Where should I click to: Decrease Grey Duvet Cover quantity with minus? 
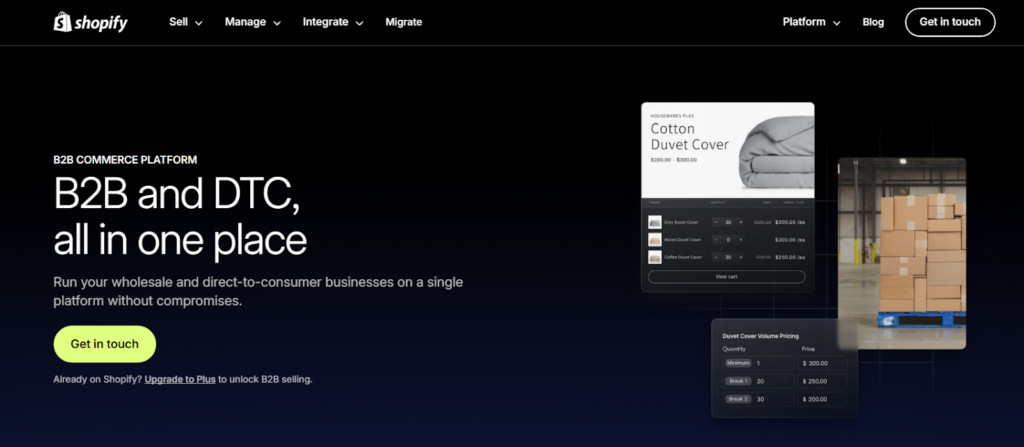(716, 222)
